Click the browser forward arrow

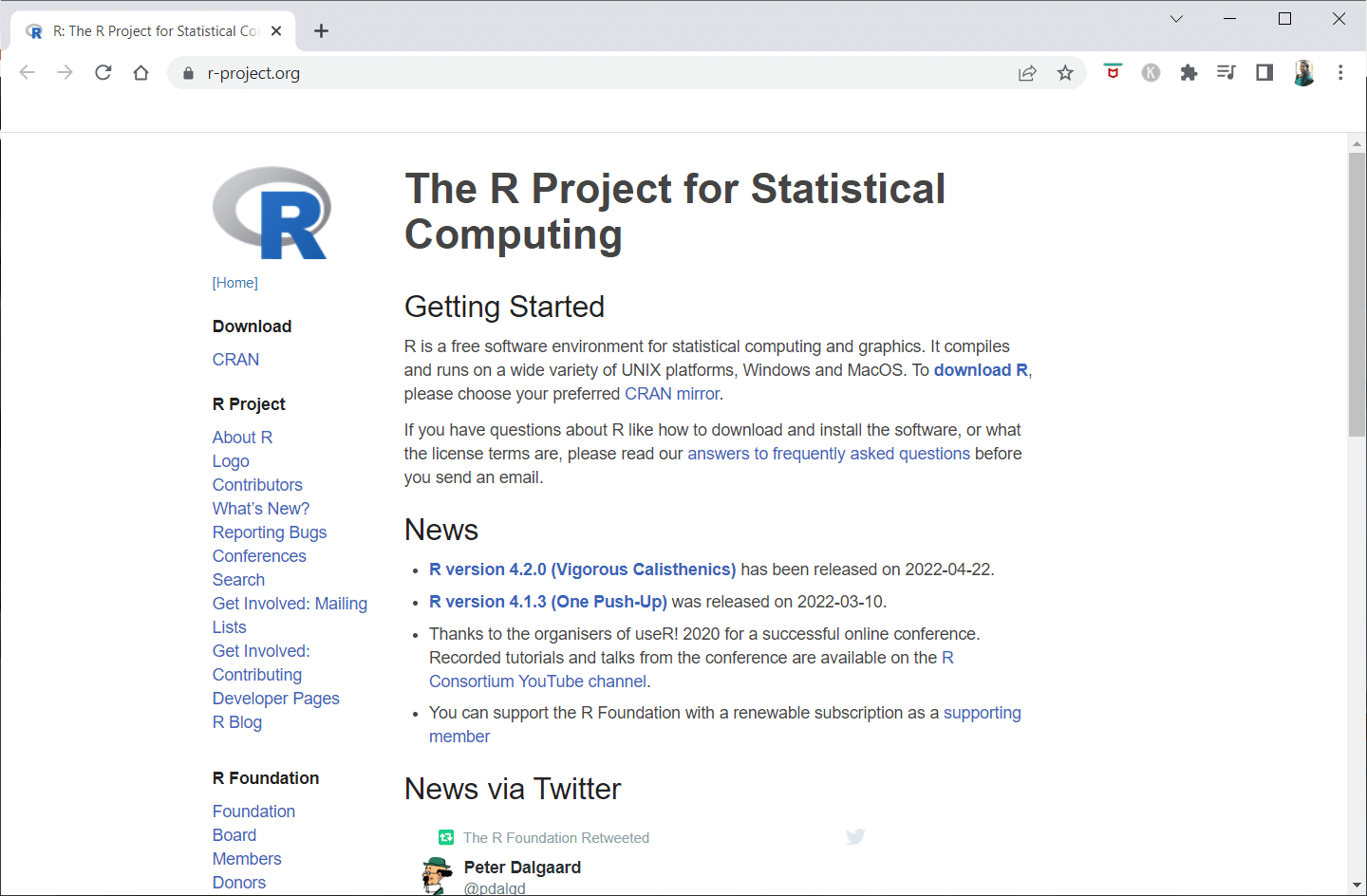(x=65, y=73)
